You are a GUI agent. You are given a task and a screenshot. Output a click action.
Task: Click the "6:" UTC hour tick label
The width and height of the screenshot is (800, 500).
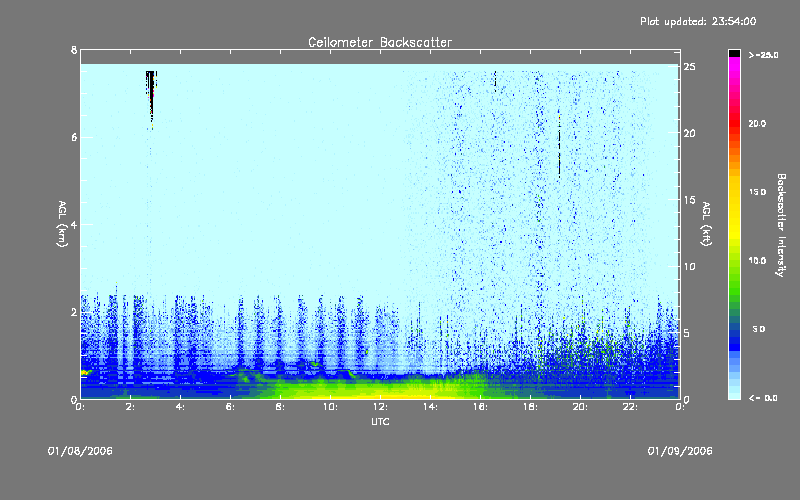coord(230,407)
